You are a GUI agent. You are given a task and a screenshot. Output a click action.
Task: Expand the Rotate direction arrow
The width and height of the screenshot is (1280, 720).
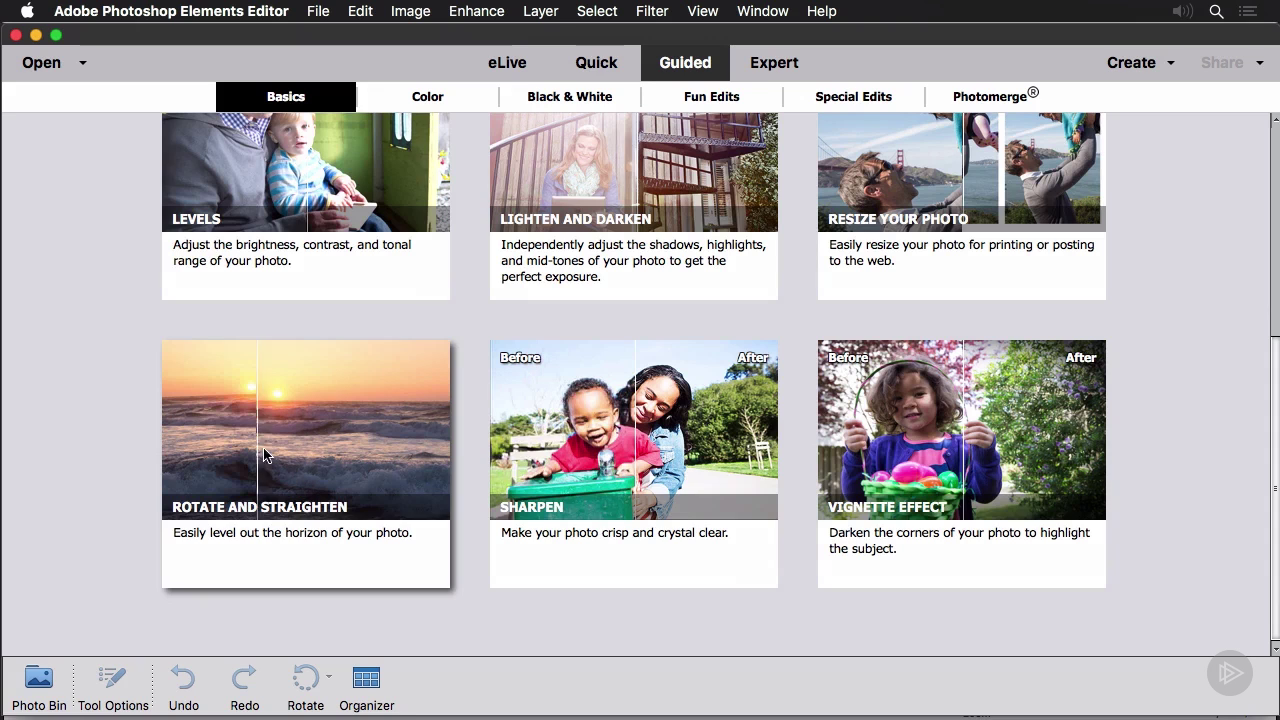tap(328, 677)
